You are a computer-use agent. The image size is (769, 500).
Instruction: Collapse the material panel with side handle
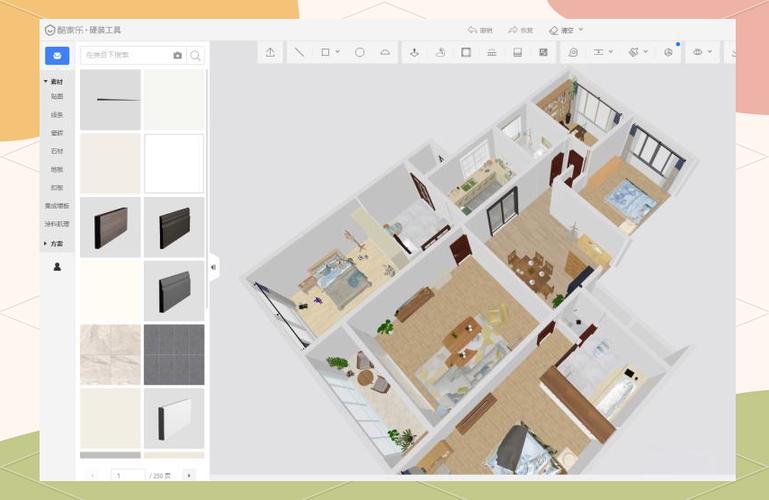tap(213, 267)
